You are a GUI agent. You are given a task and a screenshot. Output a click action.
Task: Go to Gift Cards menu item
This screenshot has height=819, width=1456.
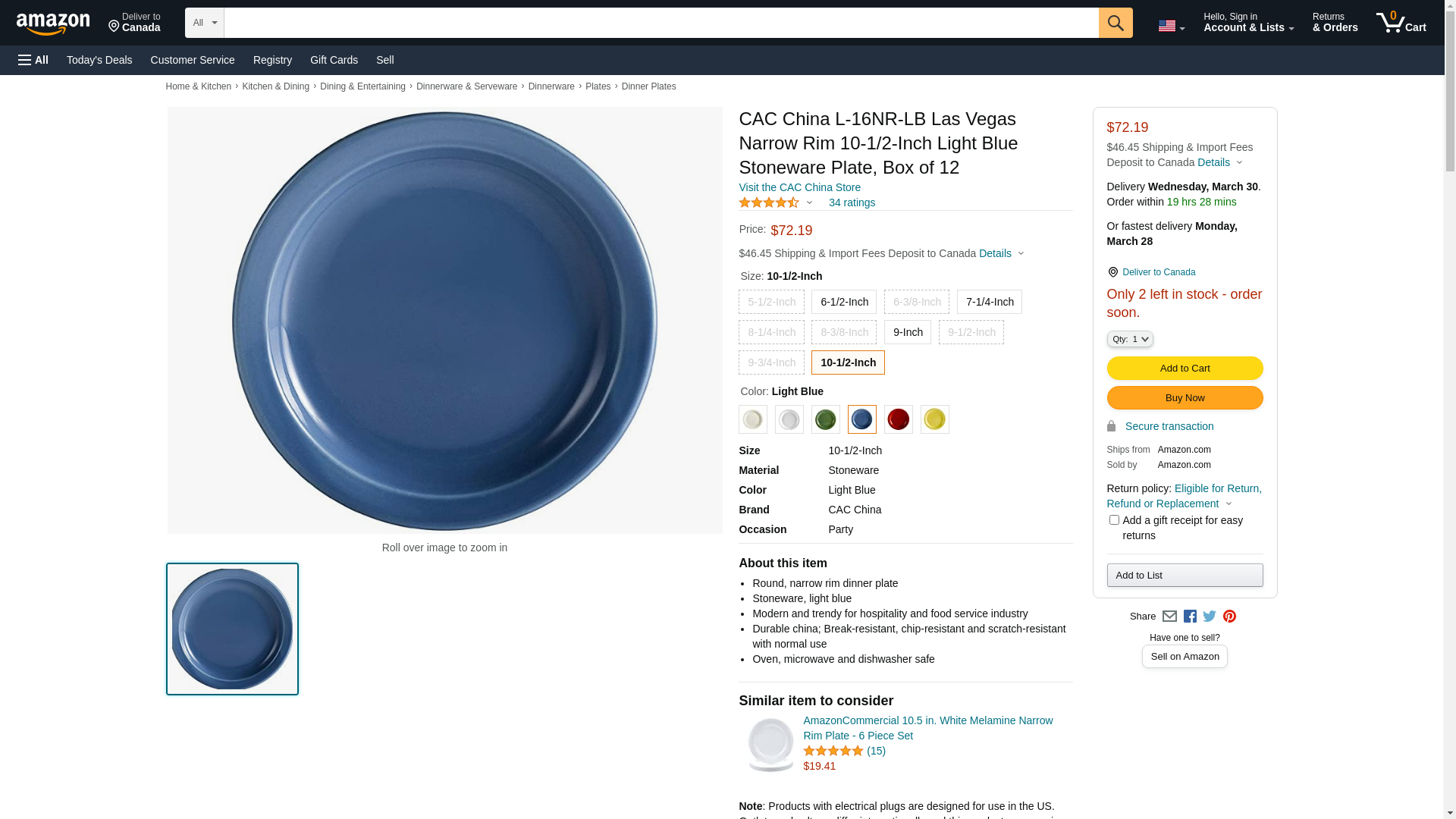[334, 60]
